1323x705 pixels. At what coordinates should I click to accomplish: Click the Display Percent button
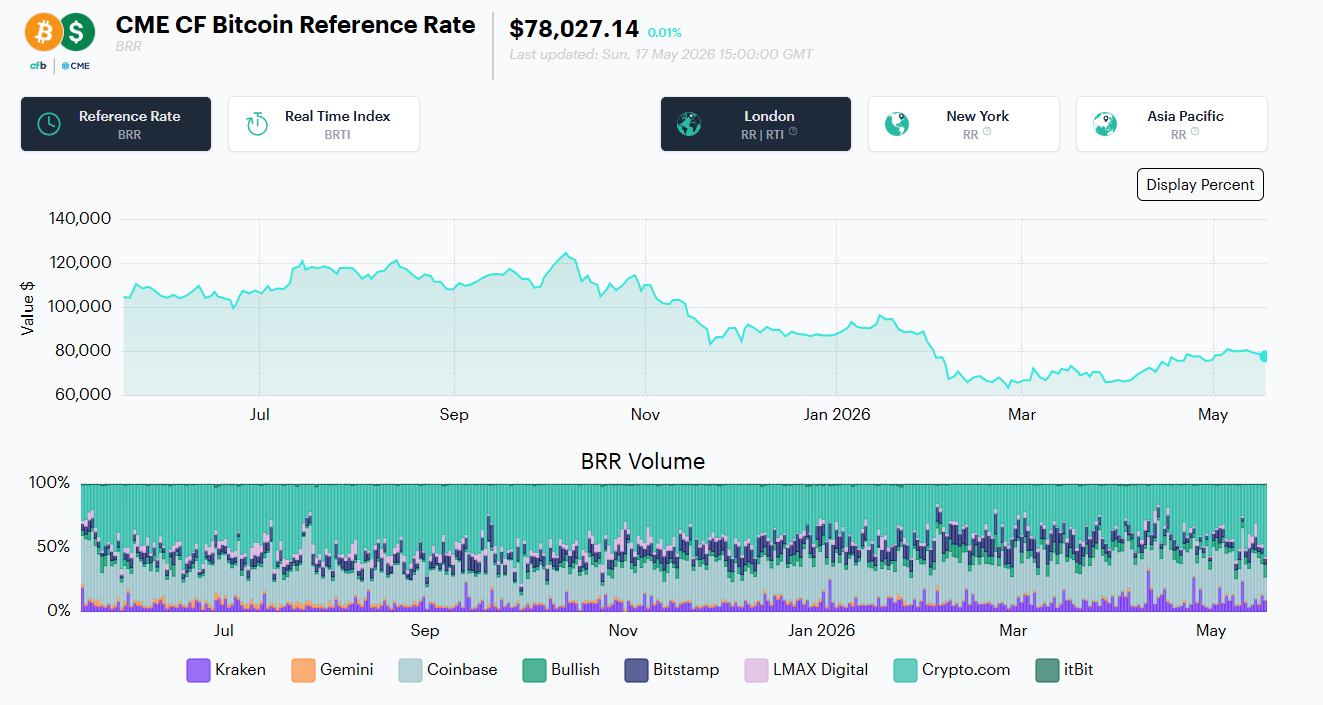1200,185
